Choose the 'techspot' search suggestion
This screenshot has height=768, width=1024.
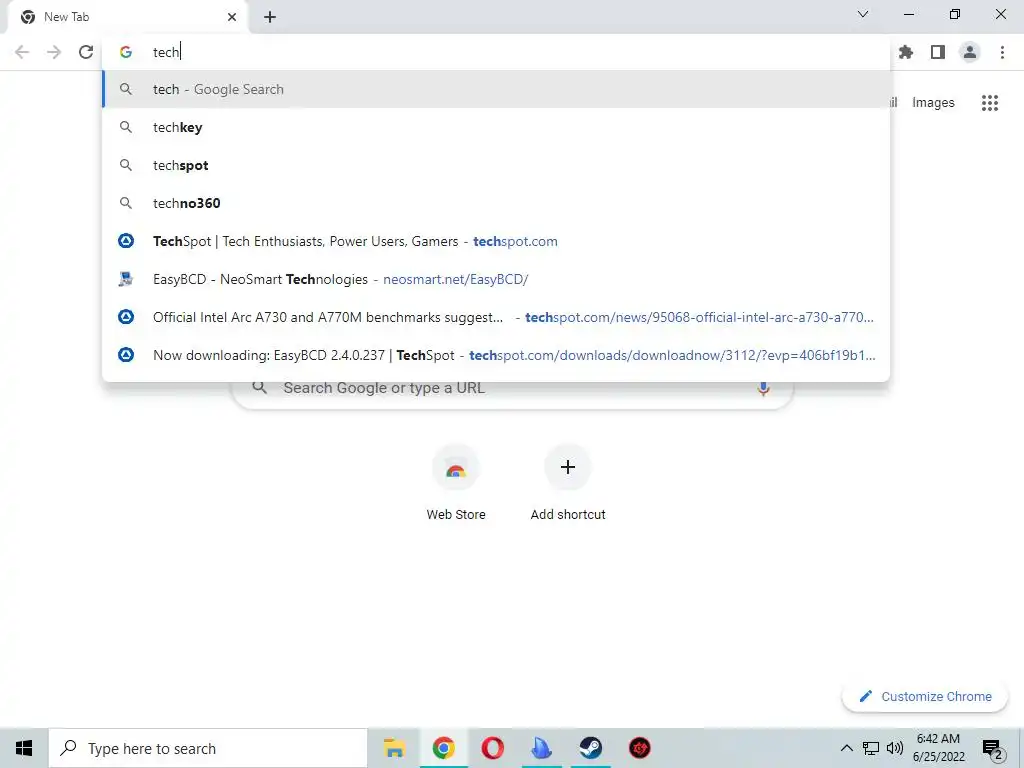point(496,165)
